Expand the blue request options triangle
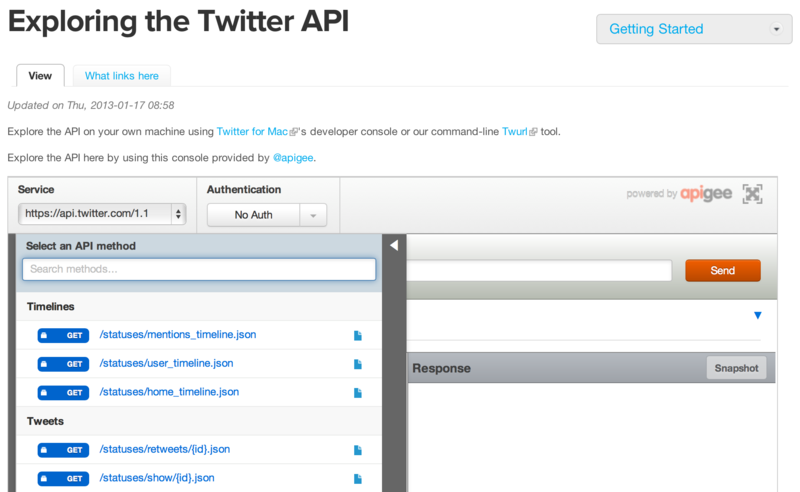 point(758,315)
